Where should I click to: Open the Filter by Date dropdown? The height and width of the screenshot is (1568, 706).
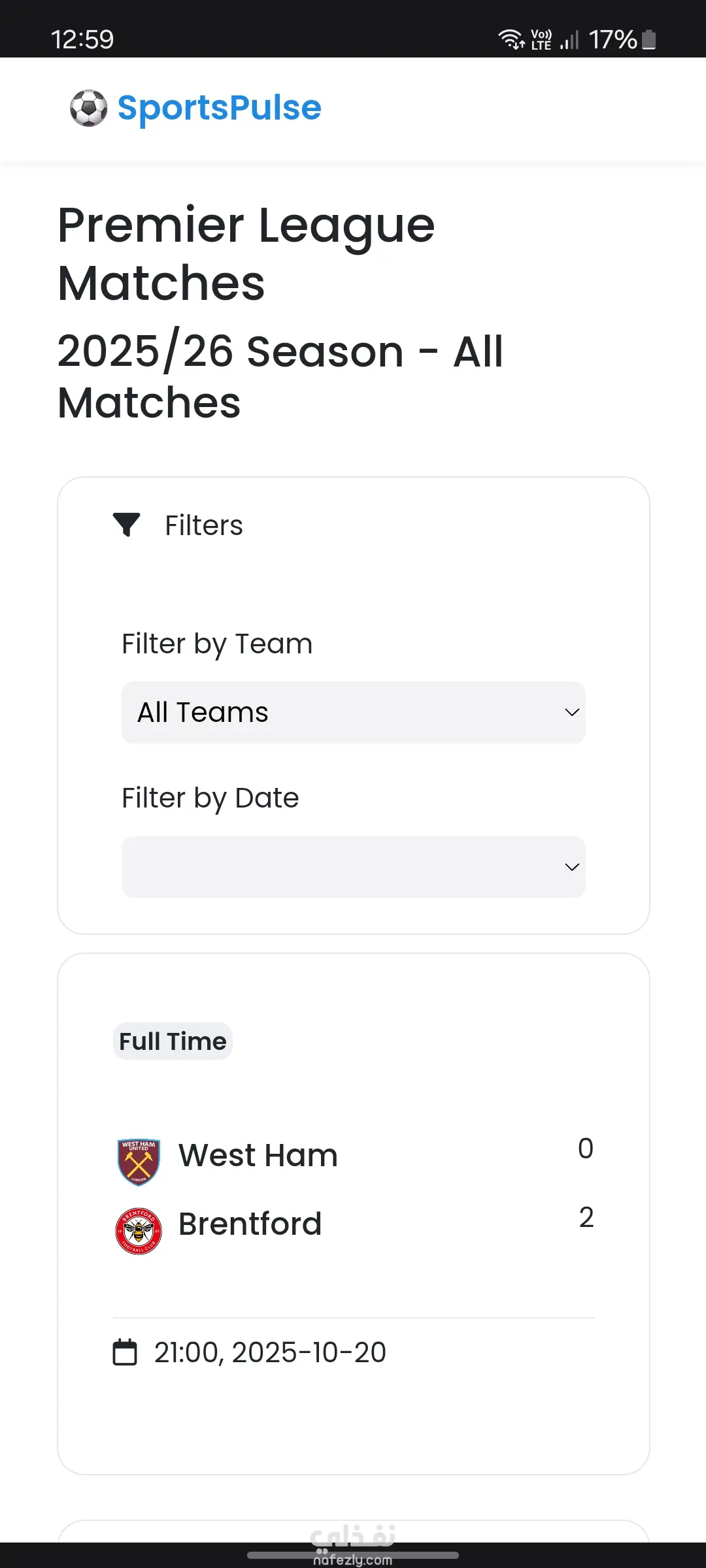(x=353, y=866)
